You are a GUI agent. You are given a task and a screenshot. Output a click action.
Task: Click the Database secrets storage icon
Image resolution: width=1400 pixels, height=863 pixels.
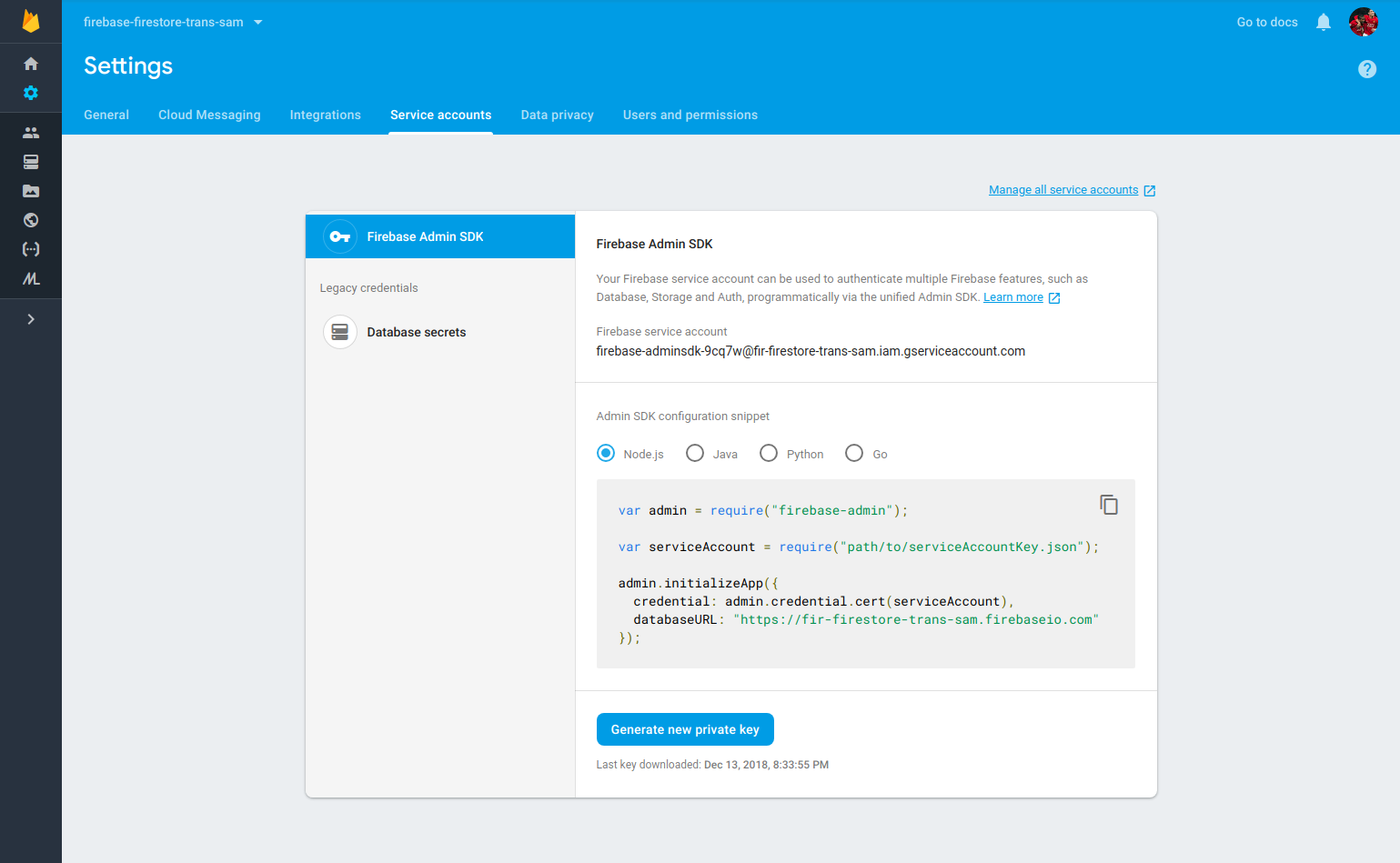click(340, 332)
